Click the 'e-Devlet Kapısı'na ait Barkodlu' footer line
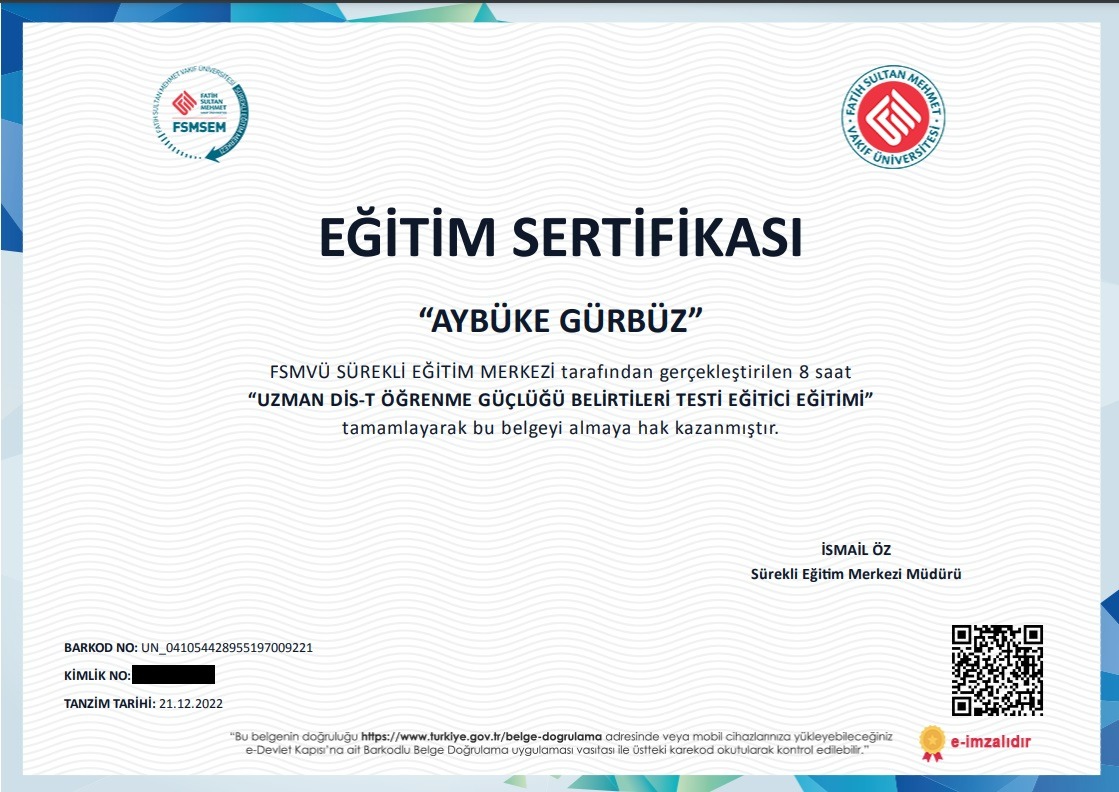1119x792 pixels. 557,750
